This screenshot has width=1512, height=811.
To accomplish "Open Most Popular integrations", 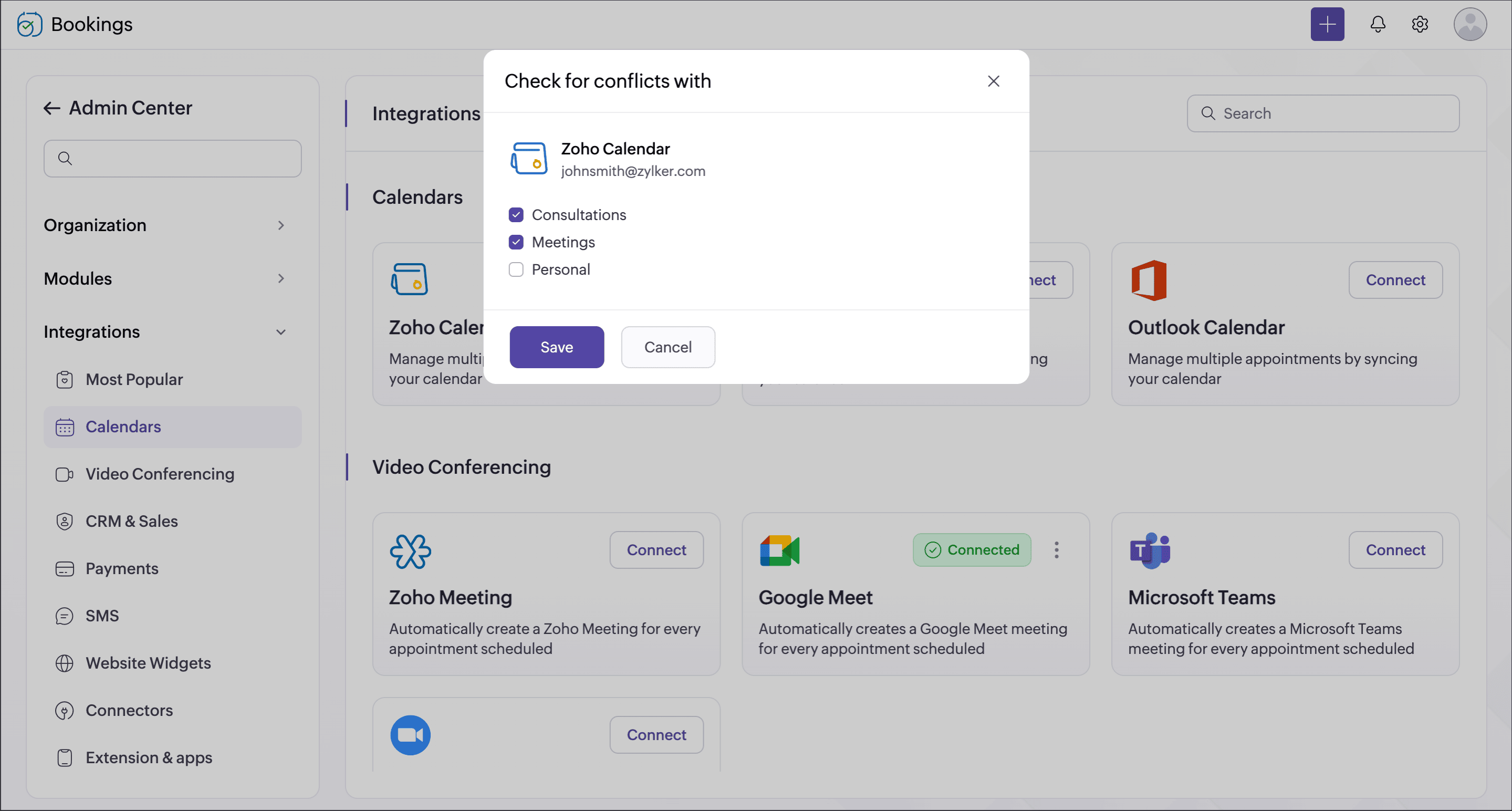I will (x=173, y=380).
